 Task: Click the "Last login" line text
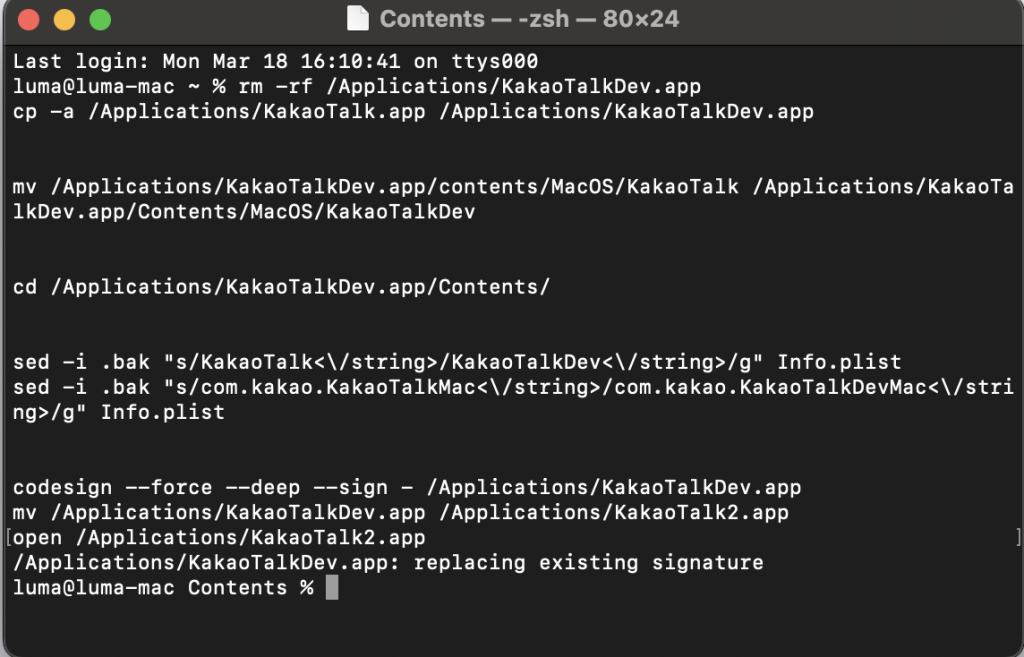point(275,61)
